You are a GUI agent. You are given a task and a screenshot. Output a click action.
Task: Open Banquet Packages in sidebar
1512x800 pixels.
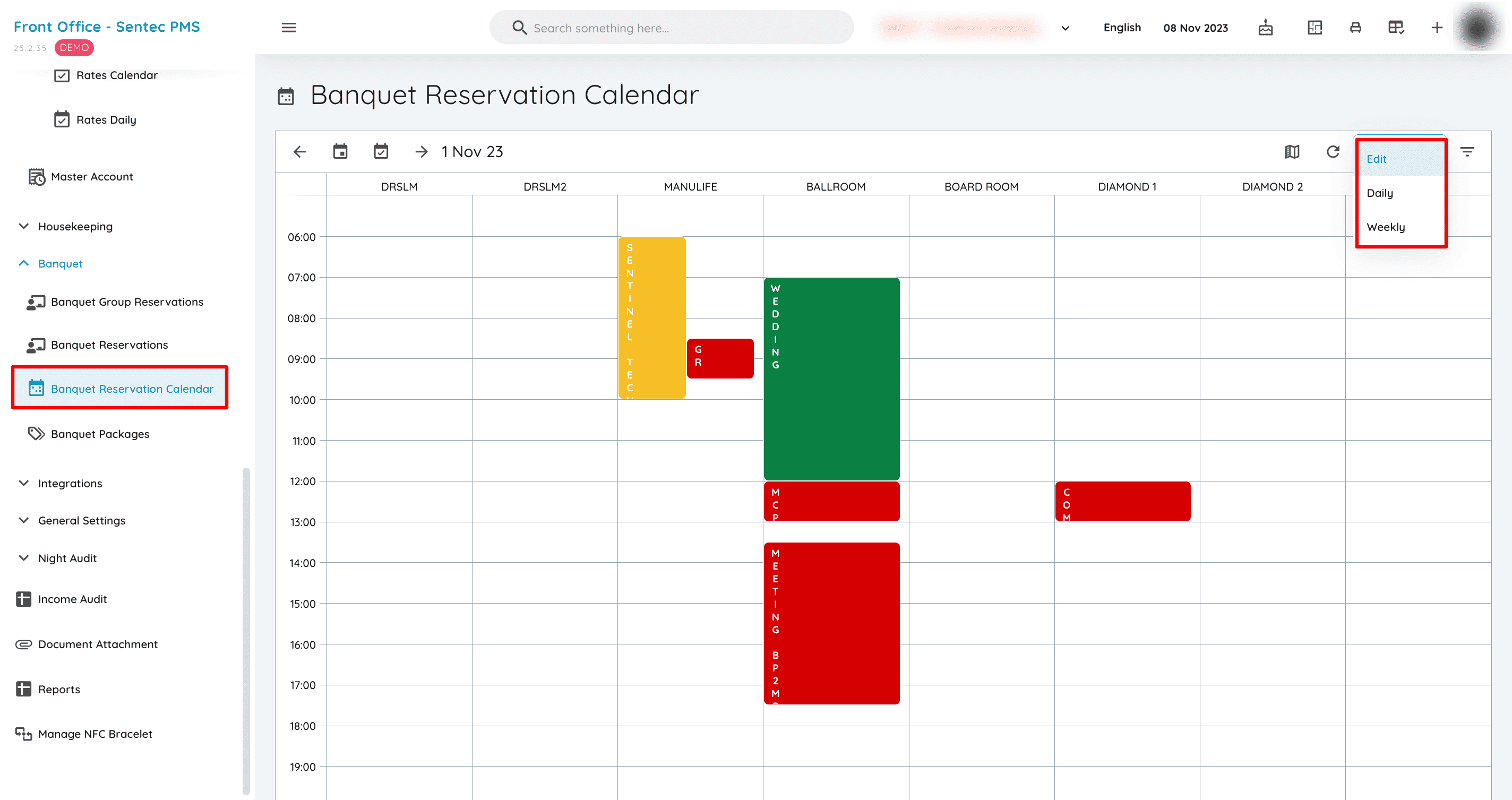(x=89, y=434)
